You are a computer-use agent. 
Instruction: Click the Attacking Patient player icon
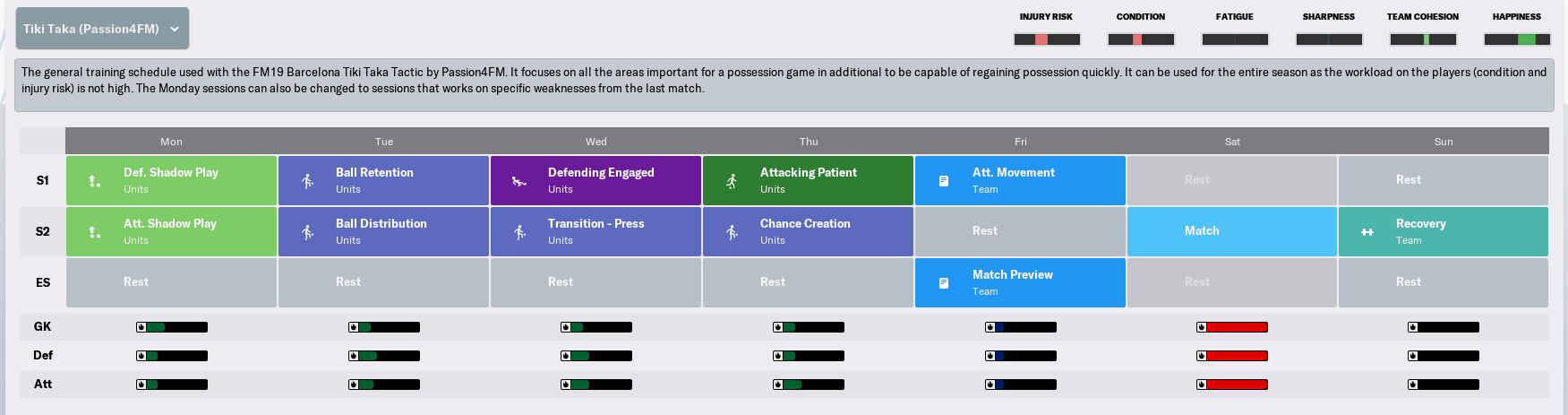[732, 181]
